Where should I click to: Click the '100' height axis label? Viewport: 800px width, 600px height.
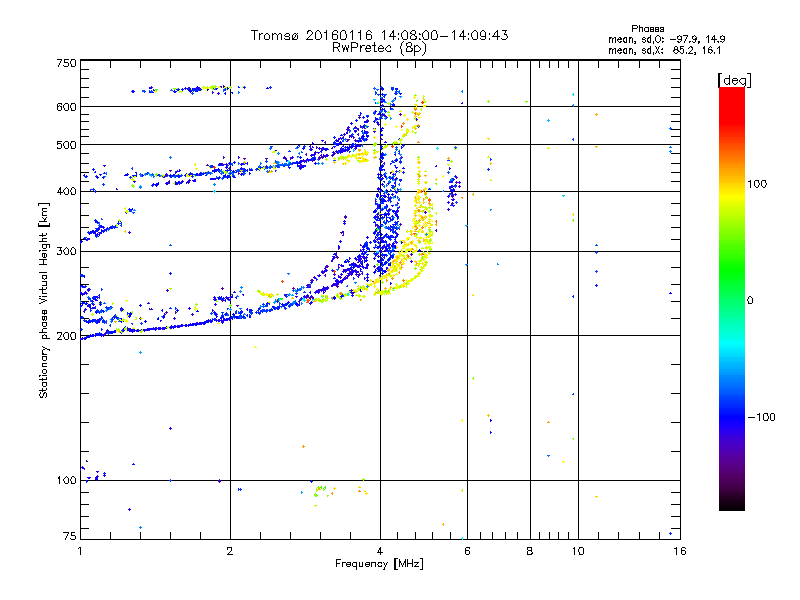tap(66, 481)
